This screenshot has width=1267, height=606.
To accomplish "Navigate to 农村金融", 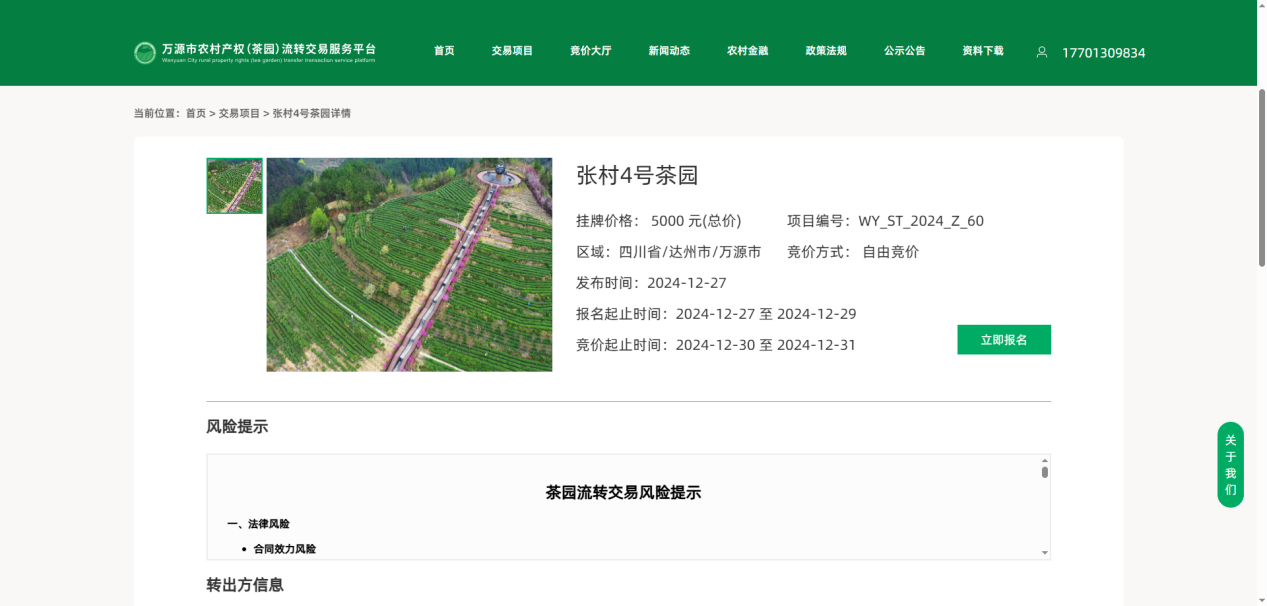I will (747, 51).
